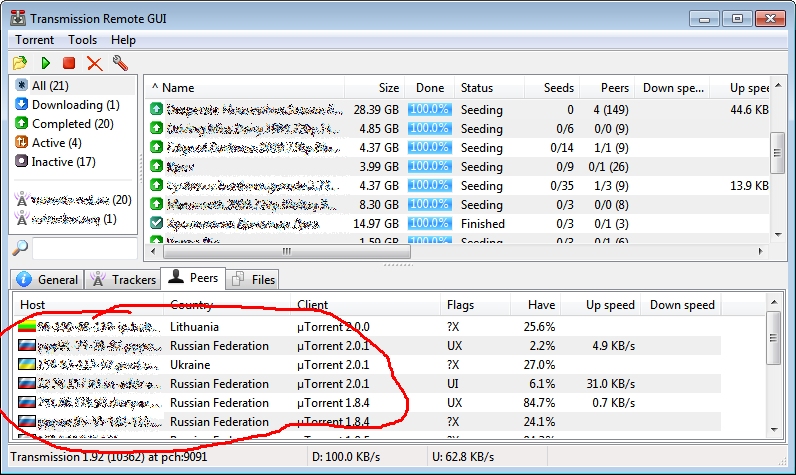Click the 100.0% progress bar of 28.39 GB torrent
This screenshot has height=475, width=796.
coord(429,109)
